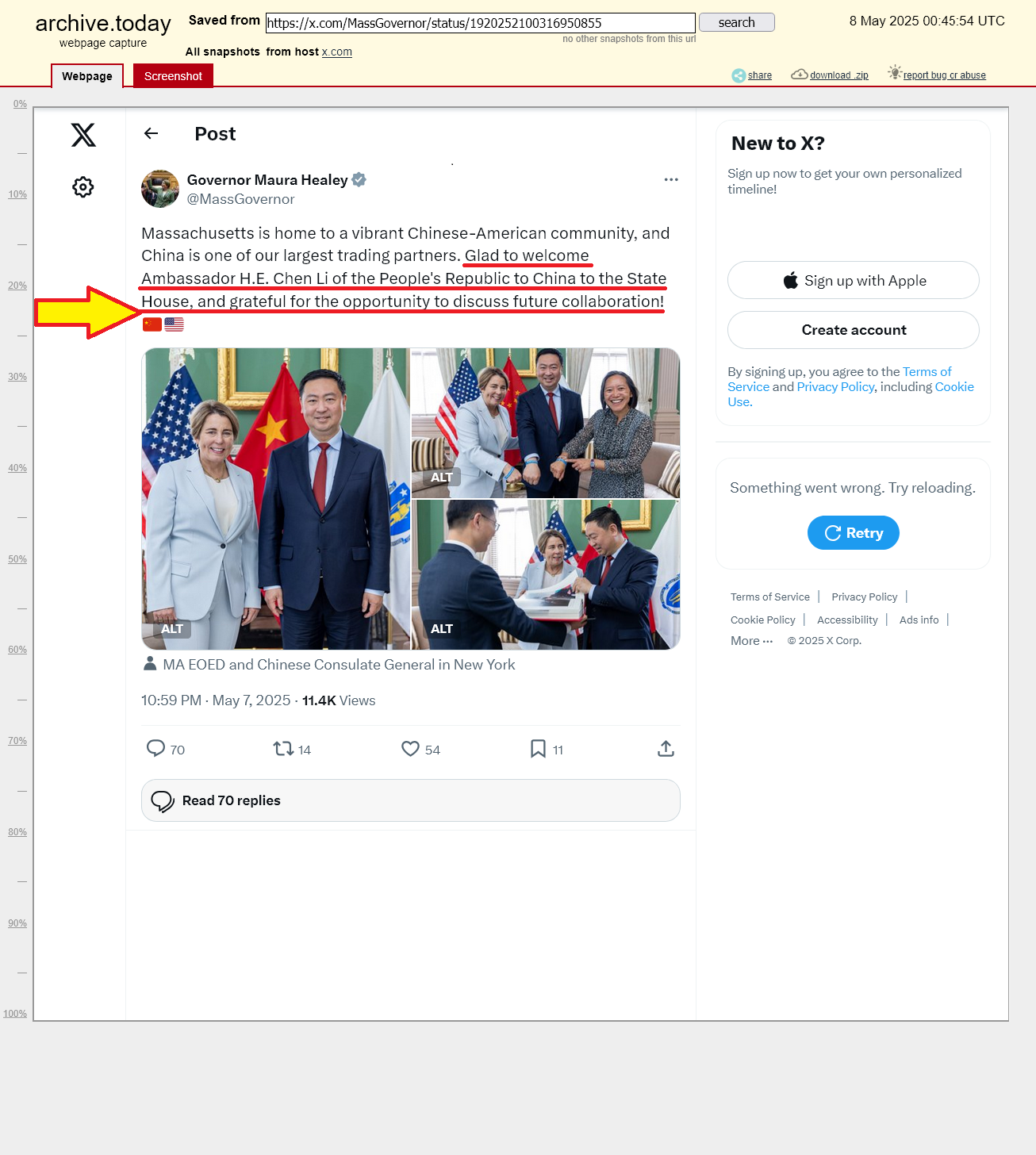The width and height of the screenshot is (1036, 1155).
Task: Expand the footer More menu
Action: click(x=751, y=641)
